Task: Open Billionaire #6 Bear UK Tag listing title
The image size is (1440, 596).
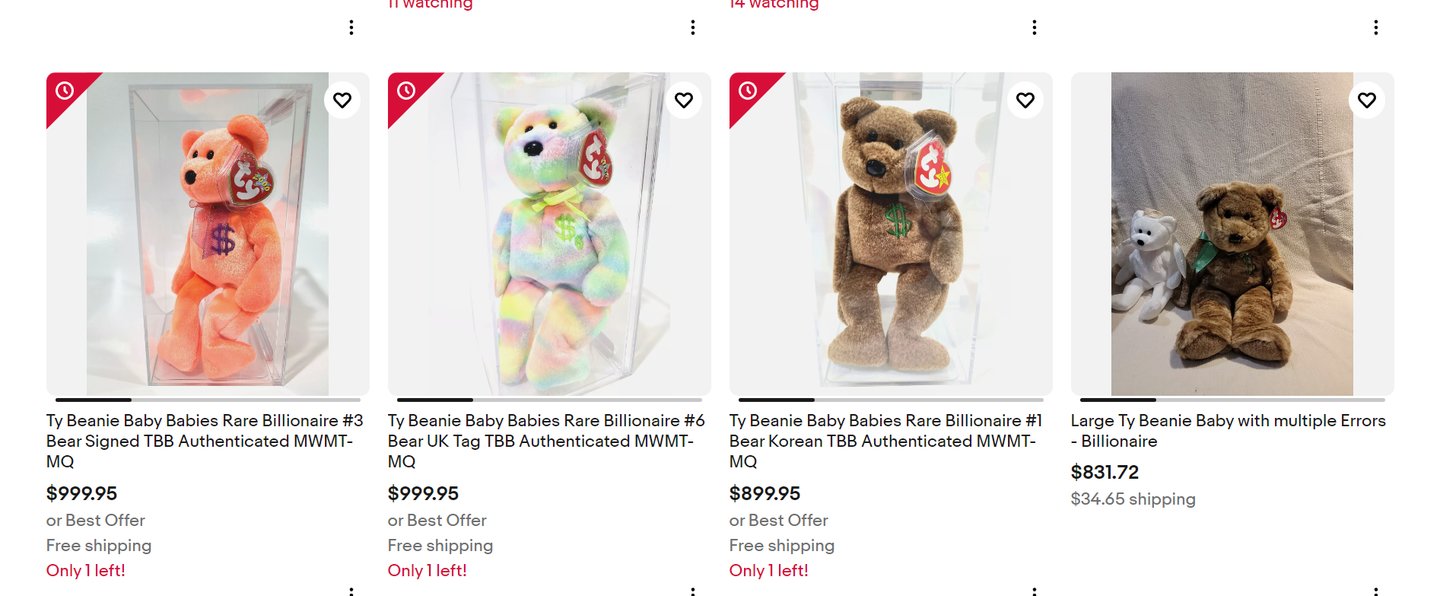Action: pyautogui.click(x=547, y=441)
